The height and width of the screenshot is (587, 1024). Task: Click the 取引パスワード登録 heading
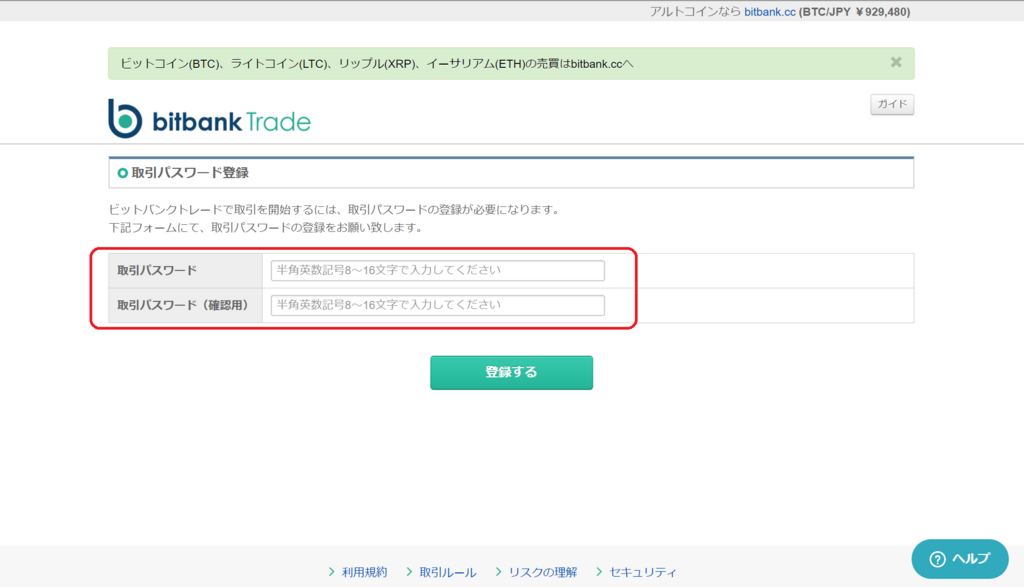pyautogui.click(x=189, y=173)
